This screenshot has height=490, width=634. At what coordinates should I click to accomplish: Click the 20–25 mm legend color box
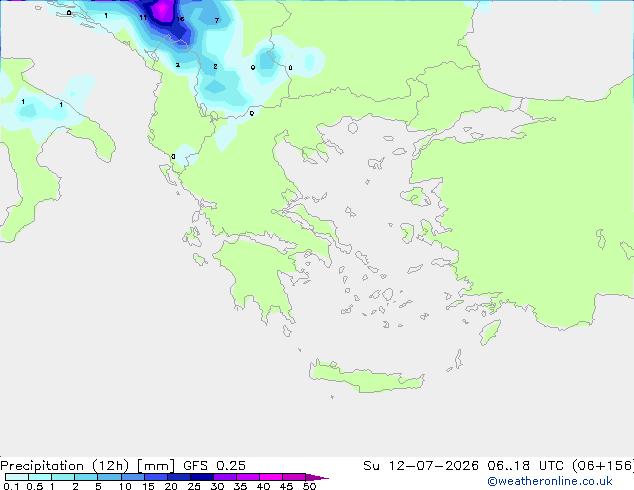coord(178,477)
